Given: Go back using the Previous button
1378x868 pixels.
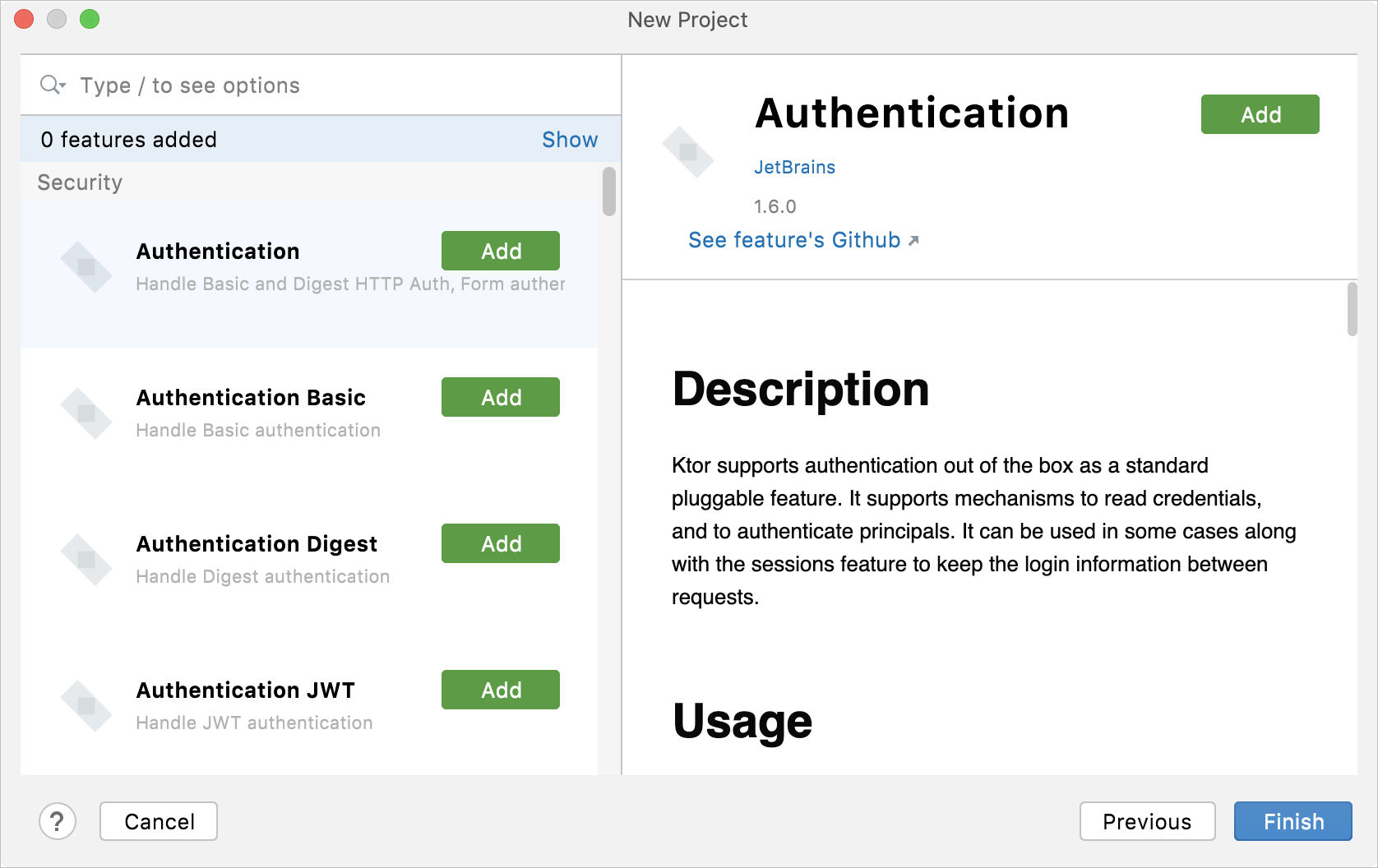Looking at the screenshot, I should [x=1148, y=821].
